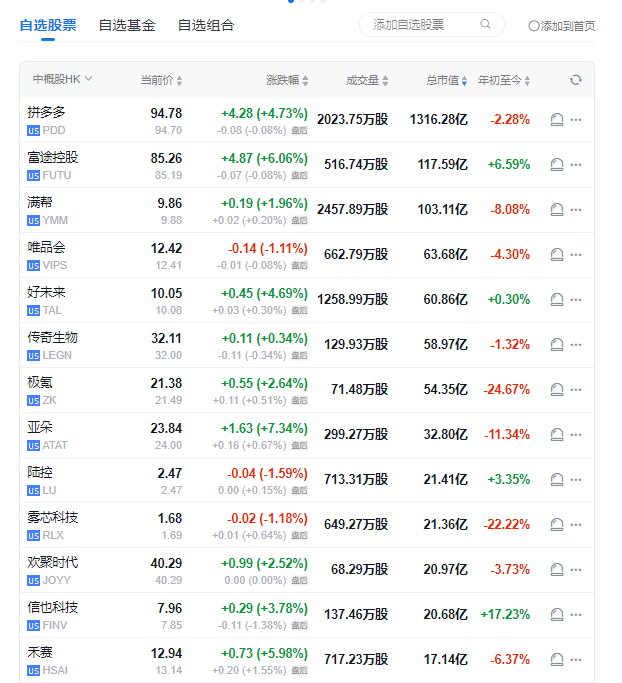Open three-dot menu in 好未来 row
The width and height of the screenshot is (622, 683).
(x=576, y=300)
